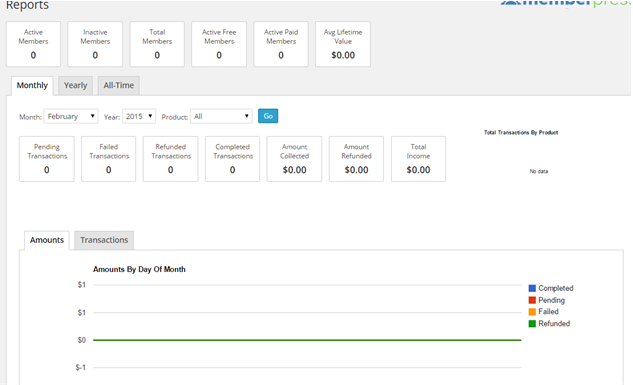Click the '$0' axis label
Viewport: 633px width, 385px height.
tap(82, 340)
